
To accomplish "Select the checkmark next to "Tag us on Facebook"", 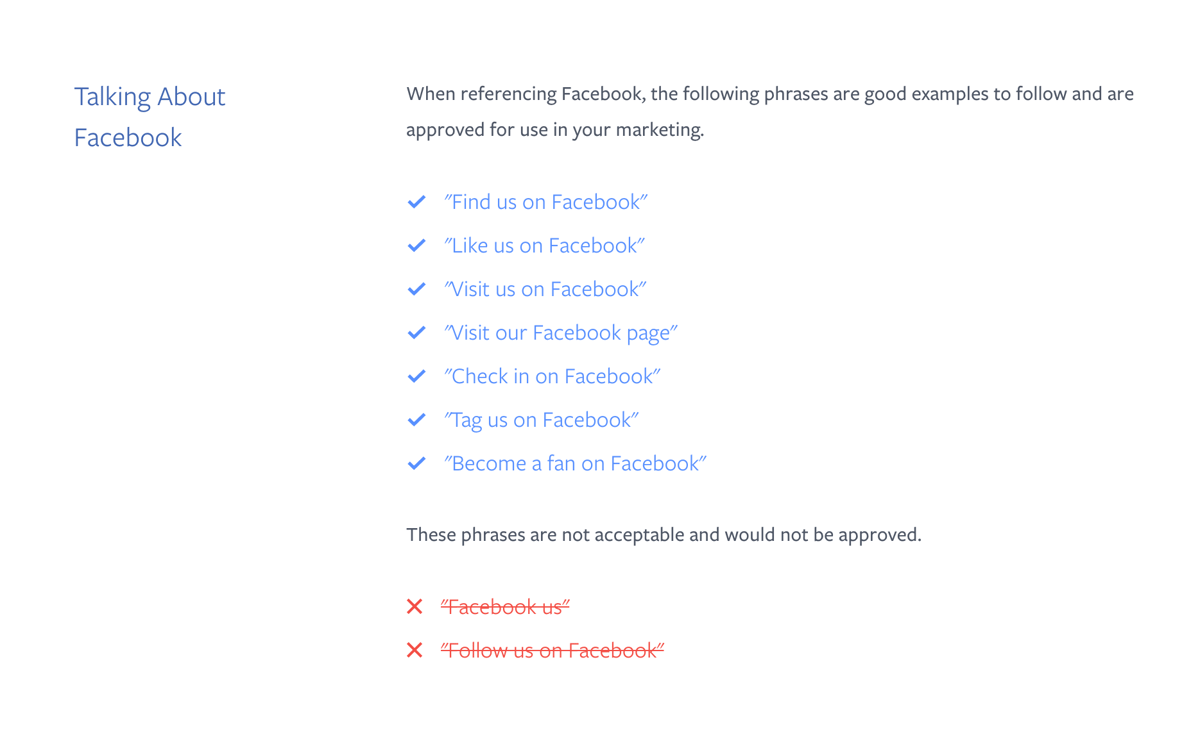I will [x=417, y=420].
